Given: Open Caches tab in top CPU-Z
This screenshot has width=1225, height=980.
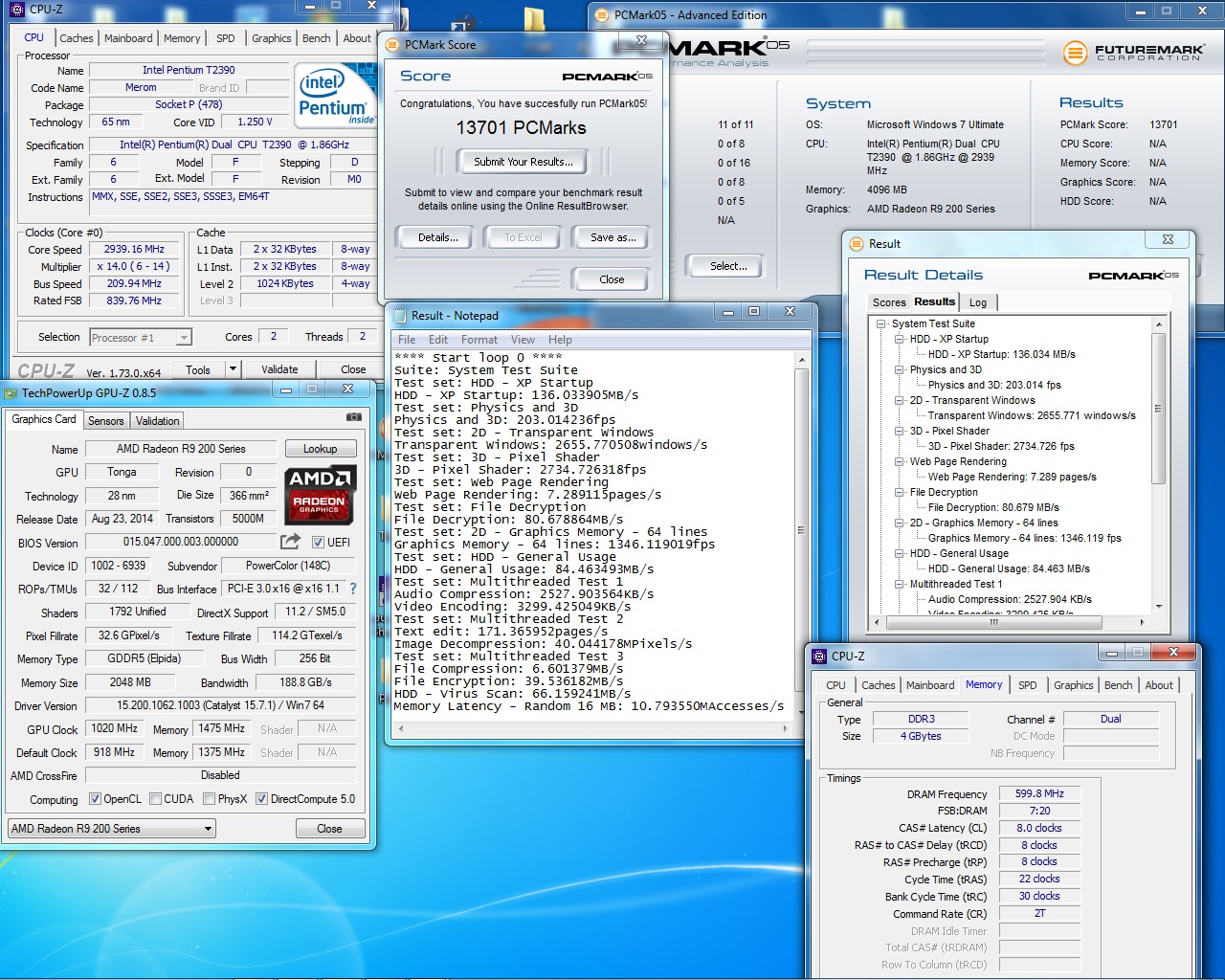Looking at the screenshot, I should pyautogui.click(x=77, y=38).
